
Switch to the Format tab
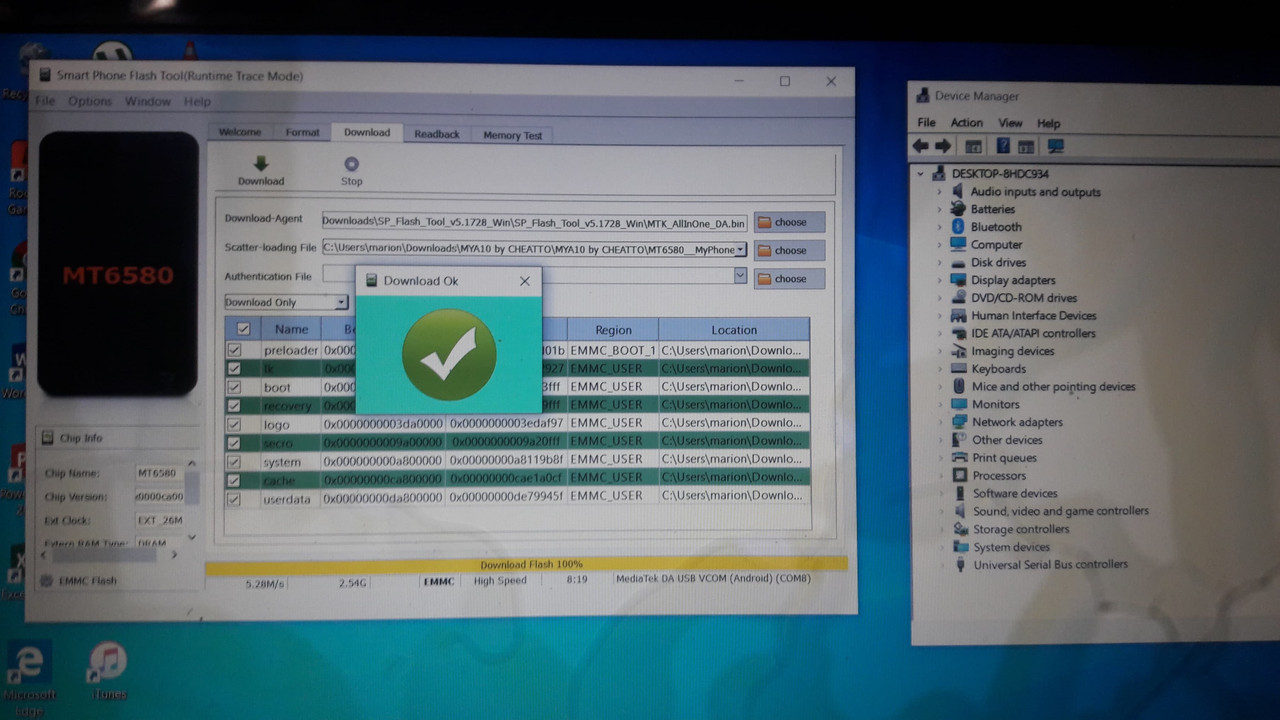tap(302, 132)
